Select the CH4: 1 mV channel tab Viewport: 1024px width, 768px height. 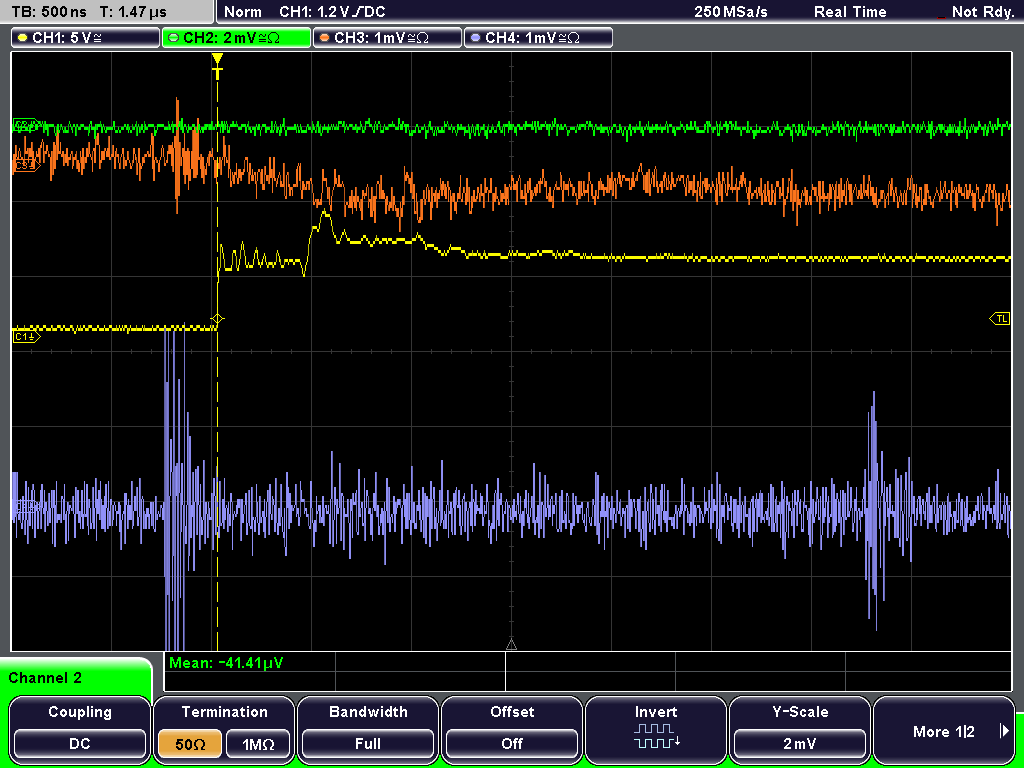[538, 37]
